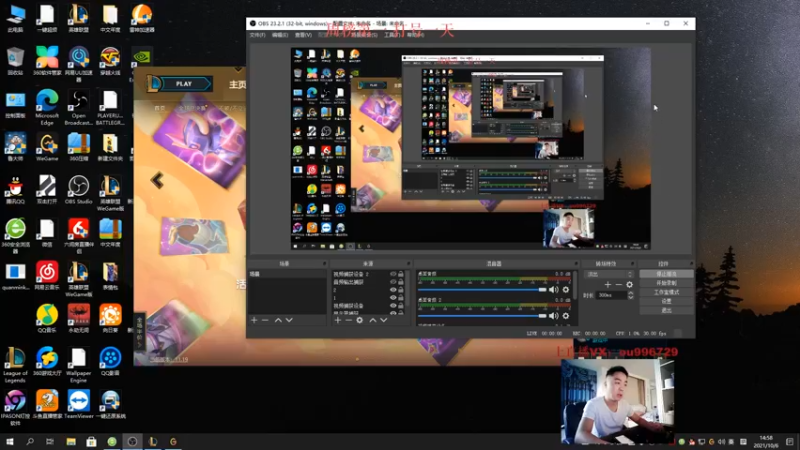Toggle lock on 视频捕获设备 2 source
800x450 pixels.
tap(401, 274)
